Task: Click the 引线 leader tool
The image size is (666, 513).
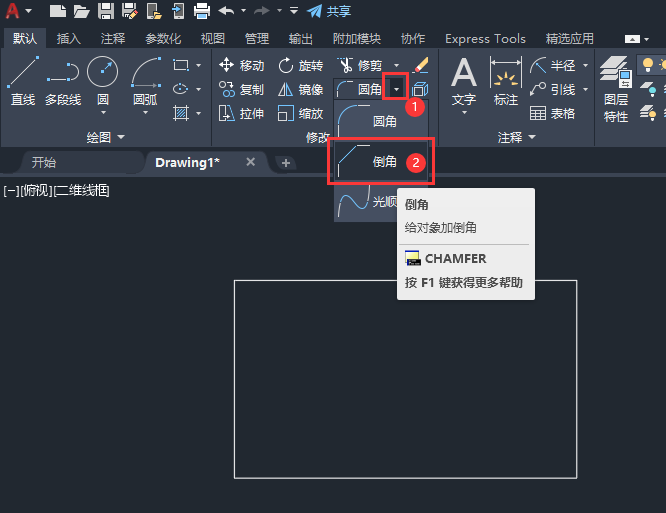Action: (x=553, y=90)
